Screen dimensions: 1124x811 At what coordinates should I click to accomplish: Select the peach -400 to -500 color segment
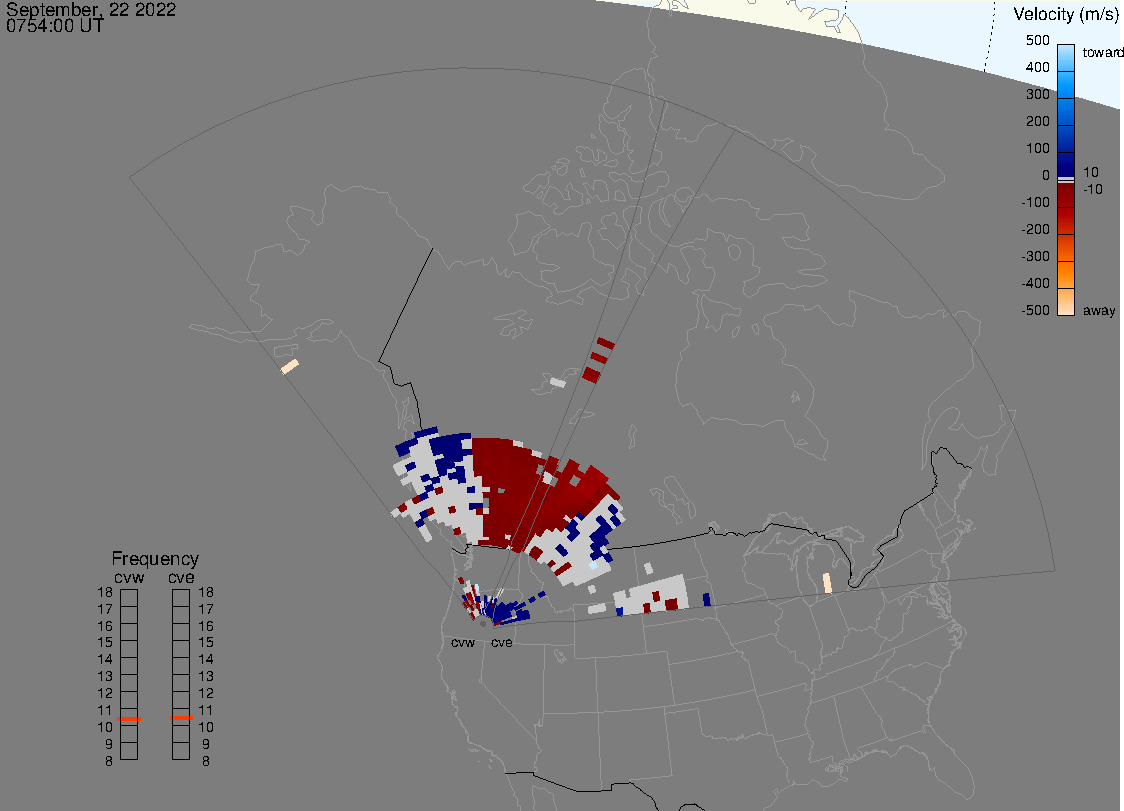1066,302
